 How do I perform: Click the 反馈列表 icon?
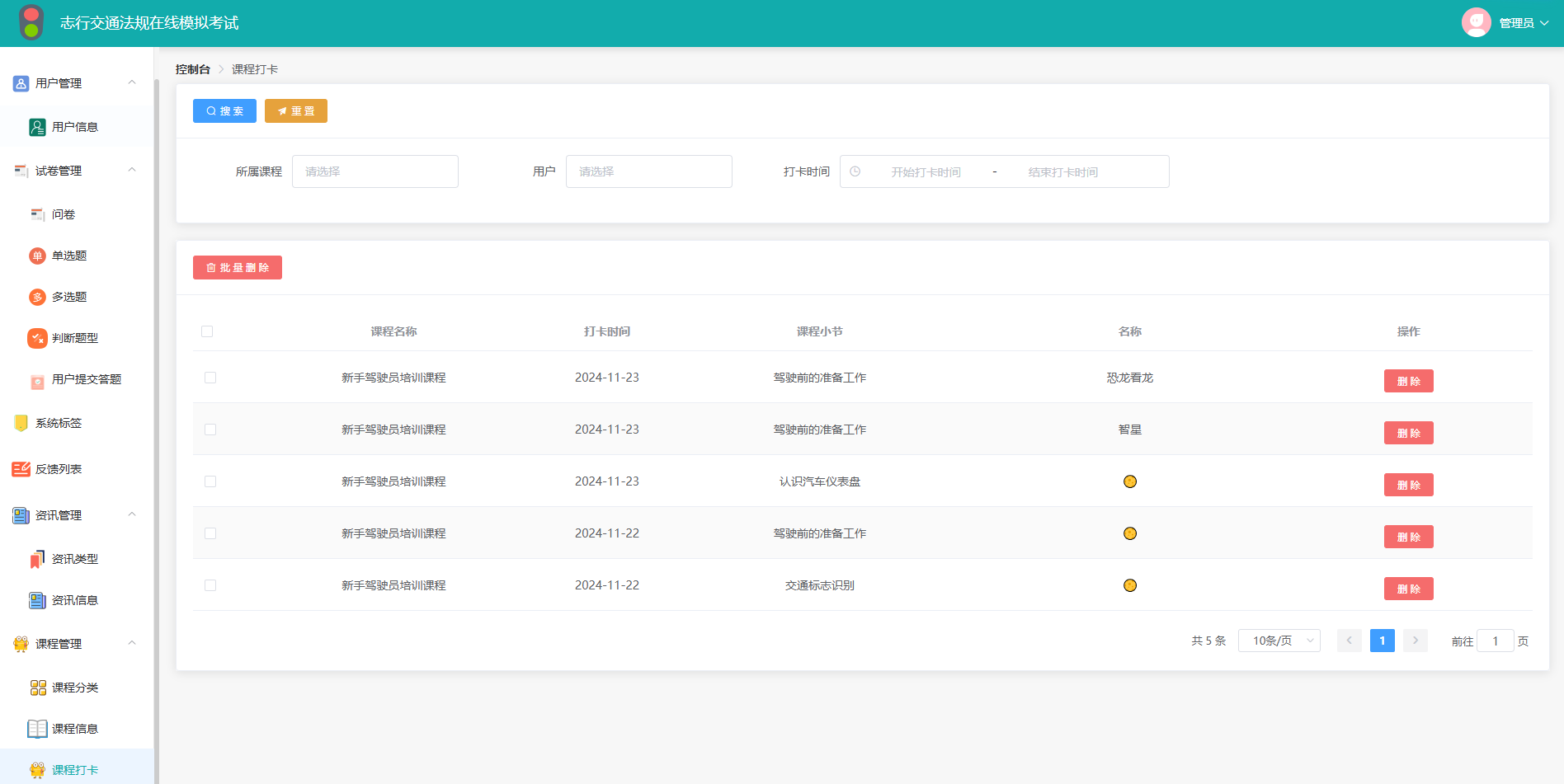21,469
